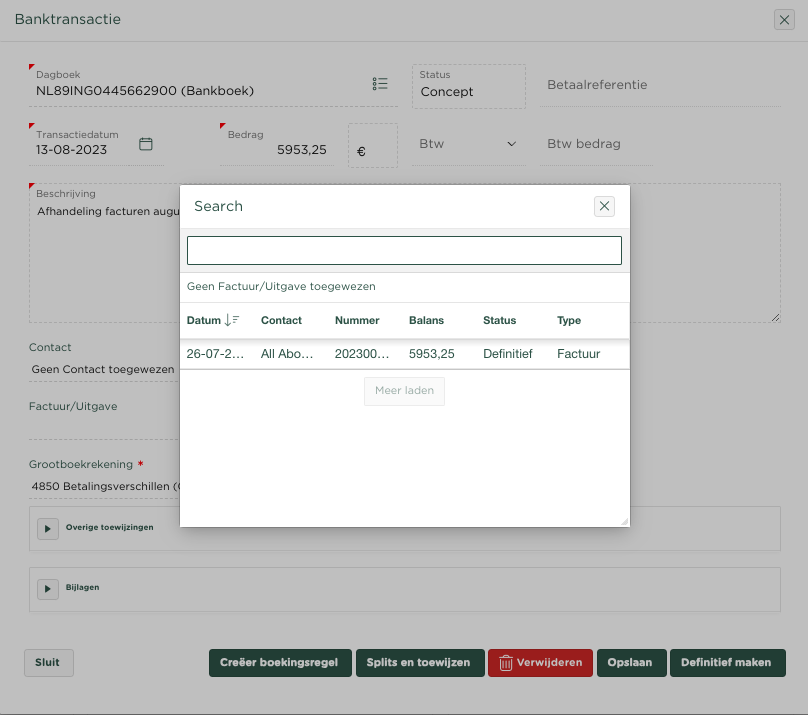Click the Sluit button

tap(48, 663)
